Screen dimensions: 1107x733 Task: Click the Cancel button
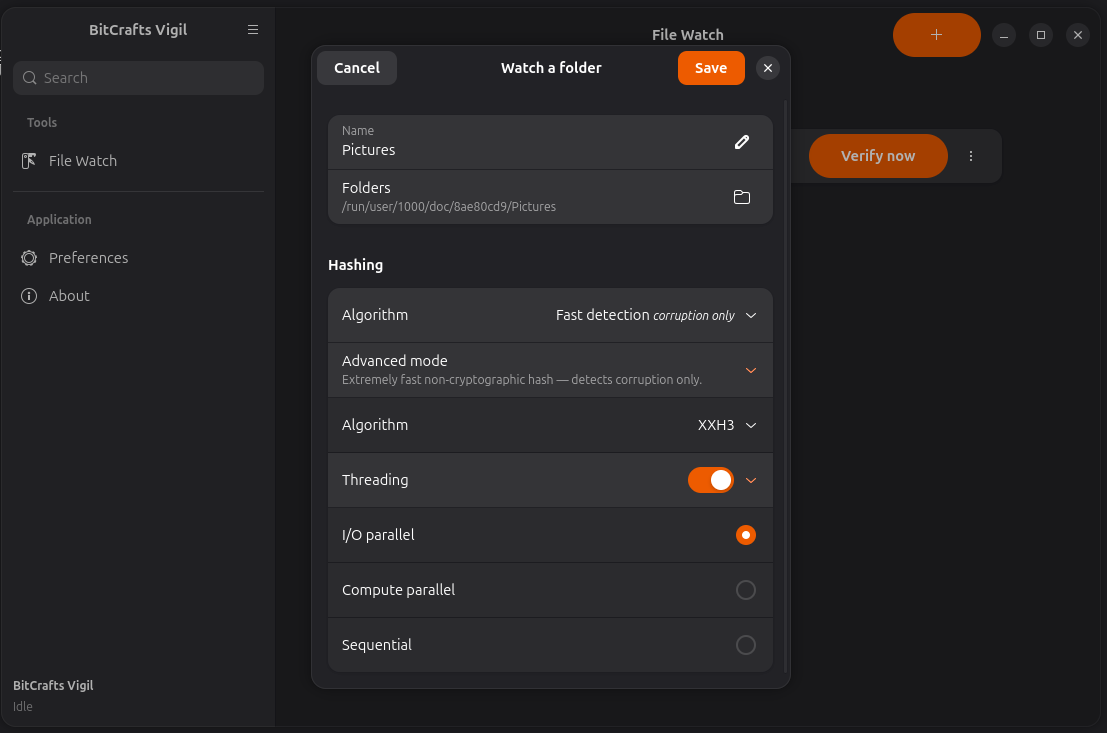point(357,68)
